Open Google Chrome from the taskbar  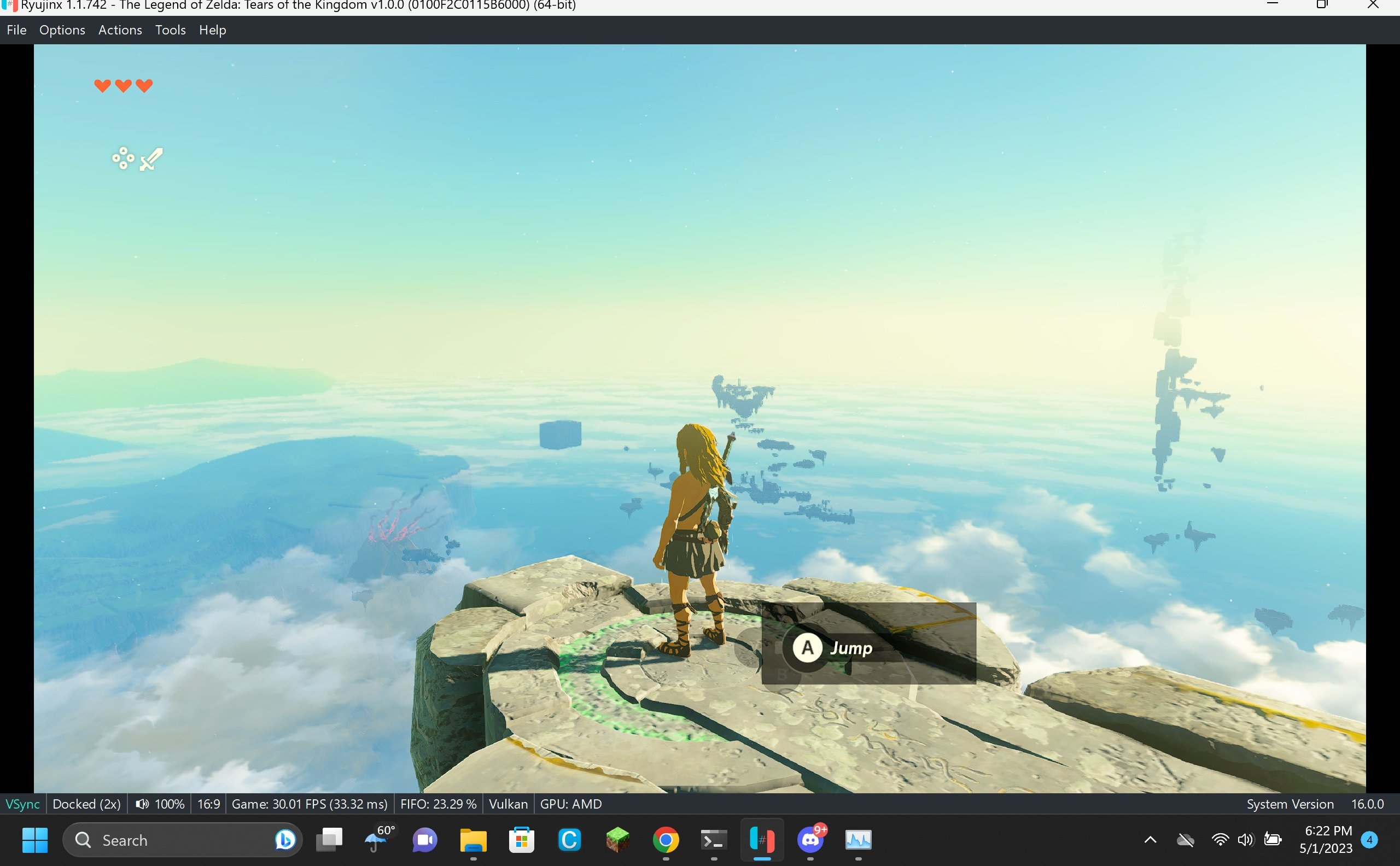click(666, 840)
